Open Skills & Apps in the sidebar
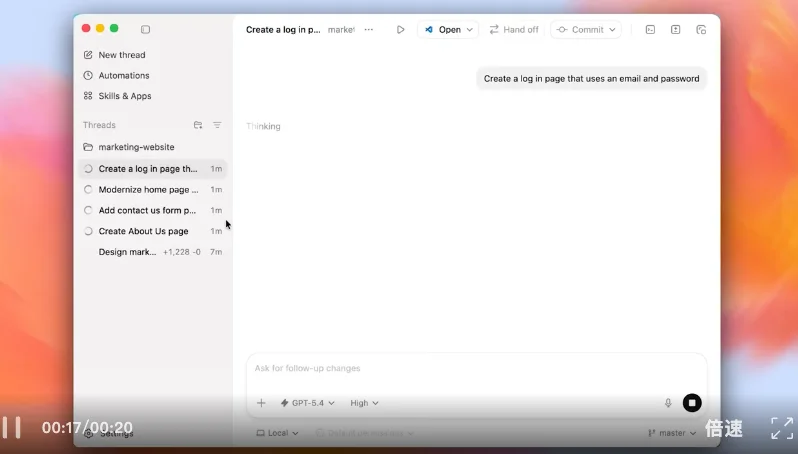This screenshot has width=798, height=454. 124,96
